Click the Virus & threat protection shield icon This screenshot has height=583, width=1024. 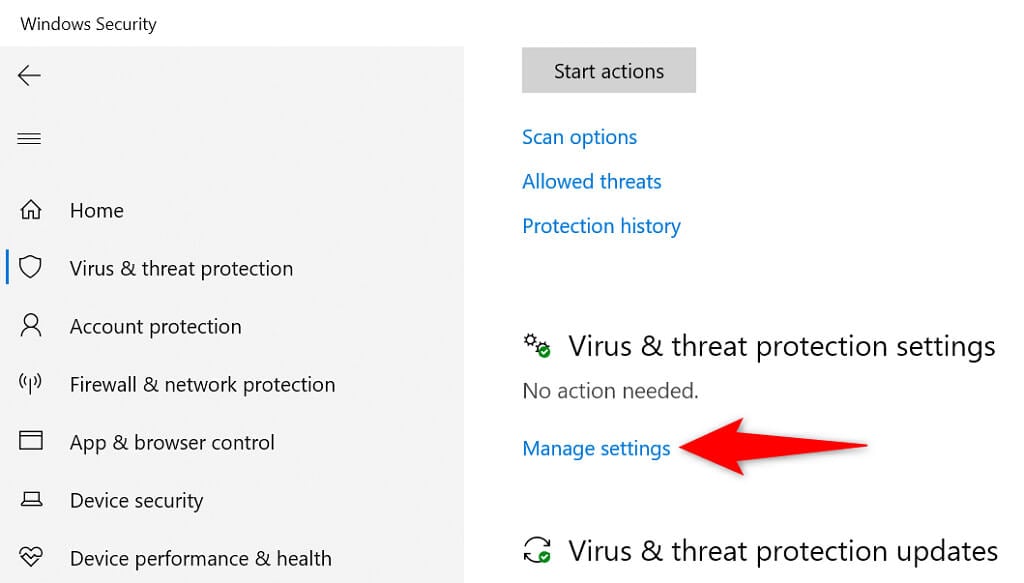[x=31, y=268]
